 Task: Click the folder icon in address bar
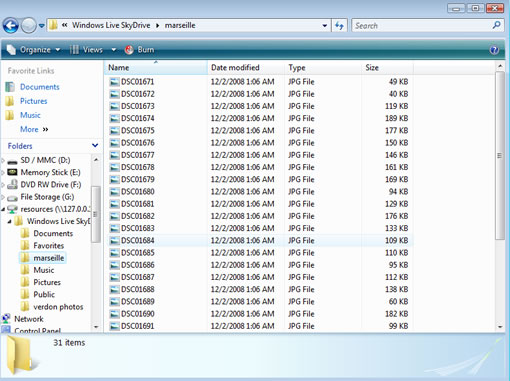(53, 25)
